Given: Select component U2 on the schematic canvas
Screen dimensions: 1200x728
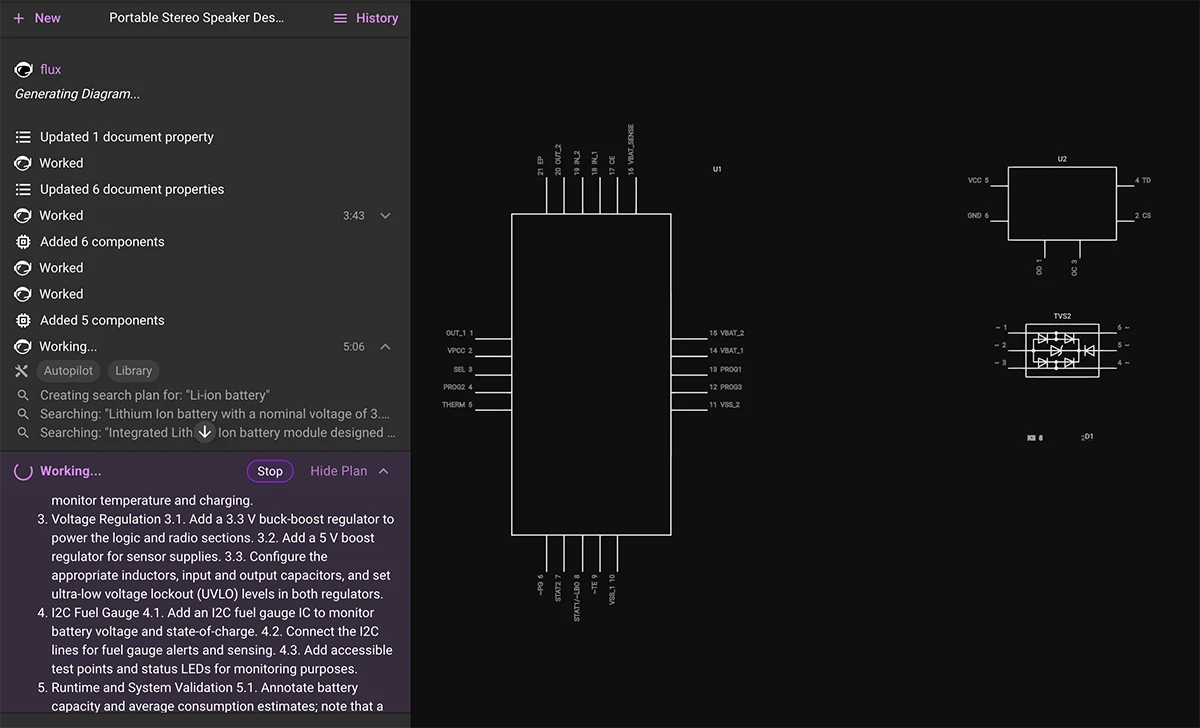Looking at the screenshot, I should tap(1062, 202).
